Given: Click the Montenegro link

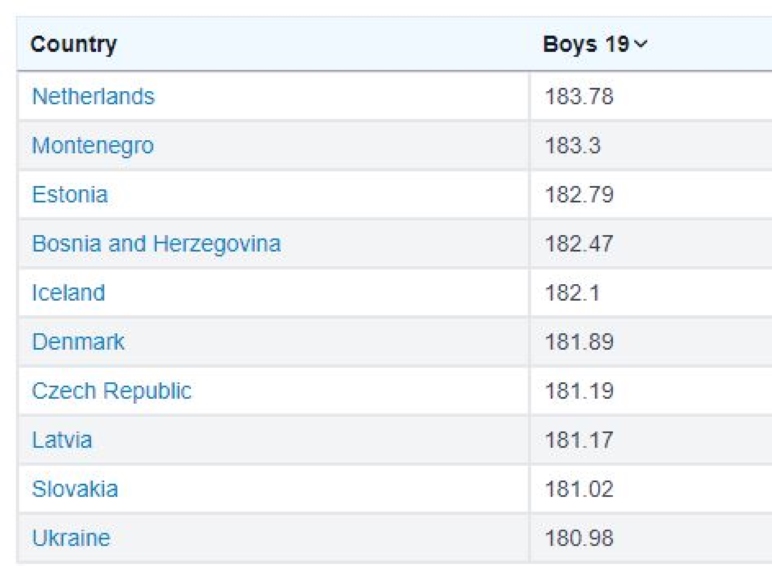Looking at the screenshot, I should (93, 146).
